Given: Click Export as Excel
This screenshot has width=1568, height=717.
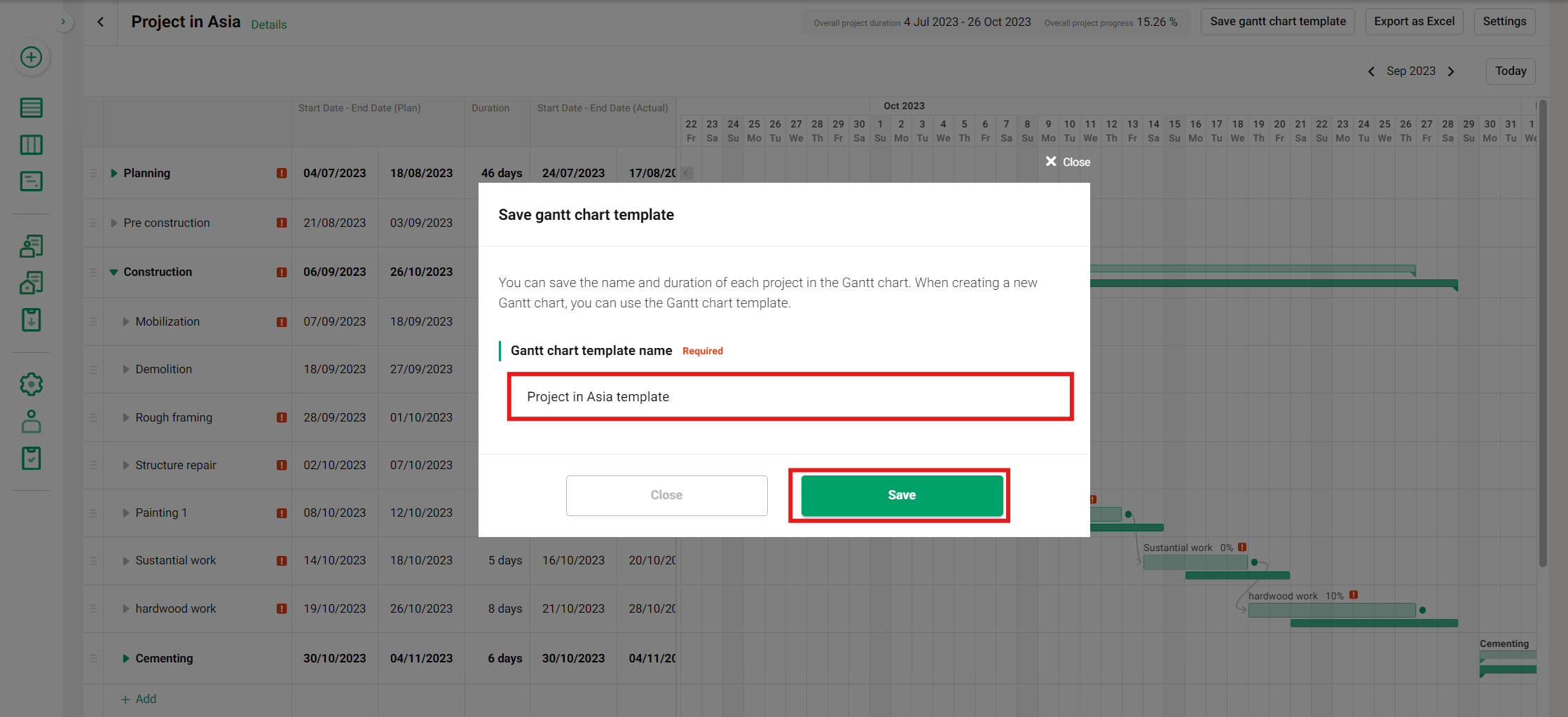Looking at the screenshot, I should point(1414,21).
